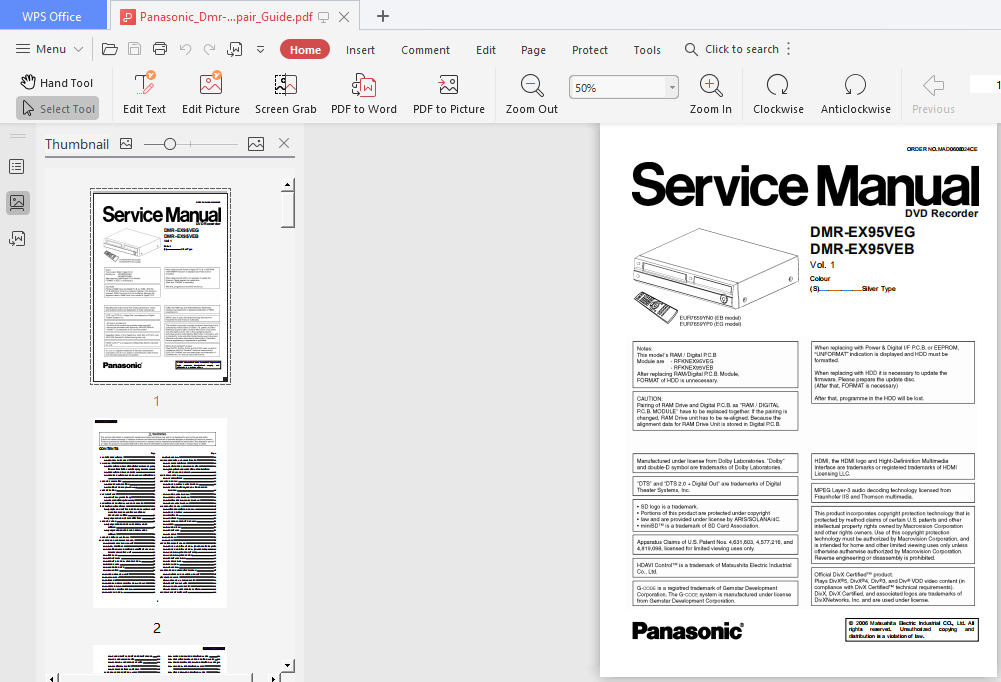The height and width of the screenshot is (682, 1001).
Task: Open the Comment ribbon tab
Action: point(425,50)
